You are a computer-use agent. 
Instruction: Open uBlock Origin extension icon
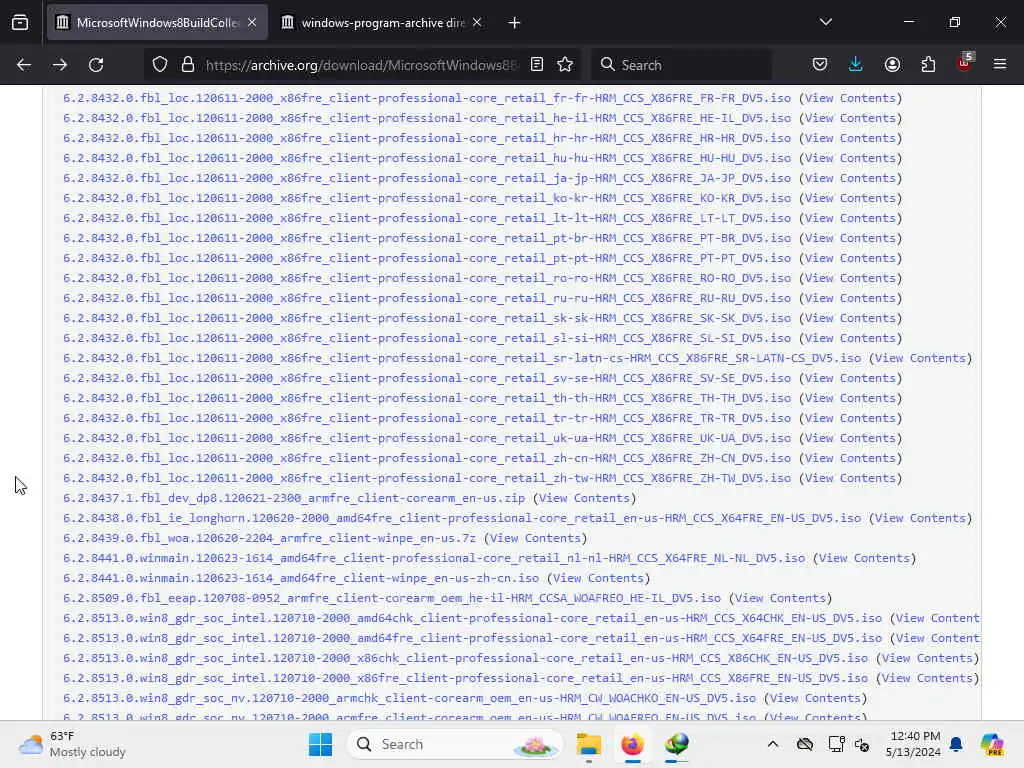(x=965, y=63)
